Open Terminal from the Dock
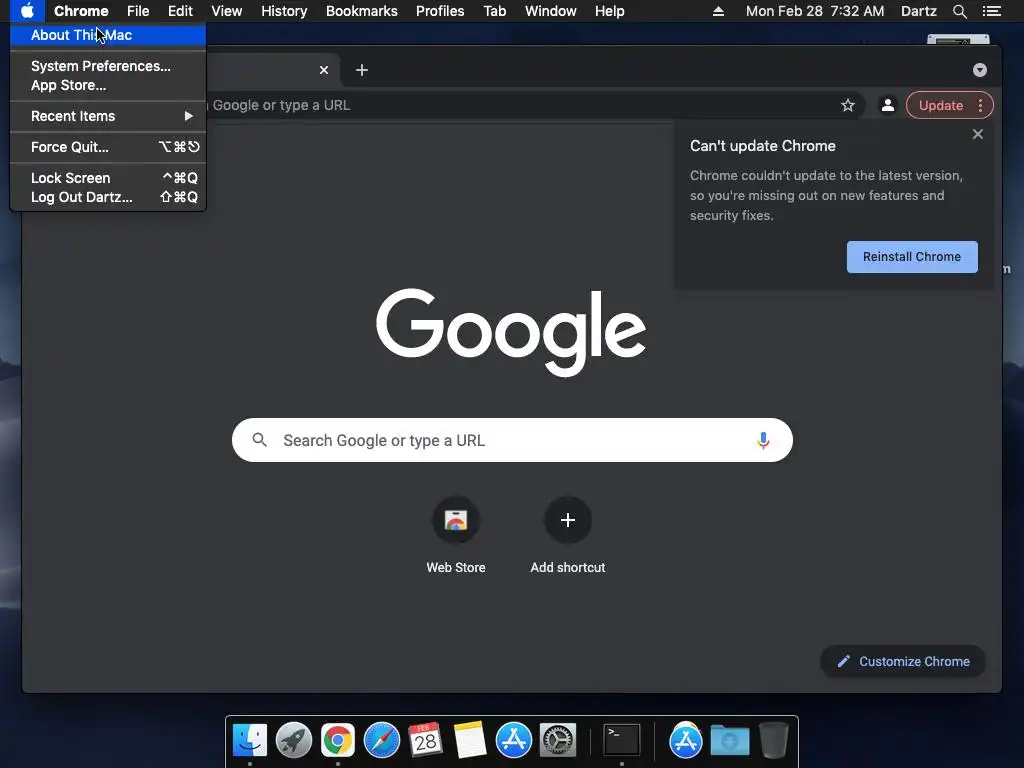Viewport: 1024px width, 768px height. coord(621,740)
